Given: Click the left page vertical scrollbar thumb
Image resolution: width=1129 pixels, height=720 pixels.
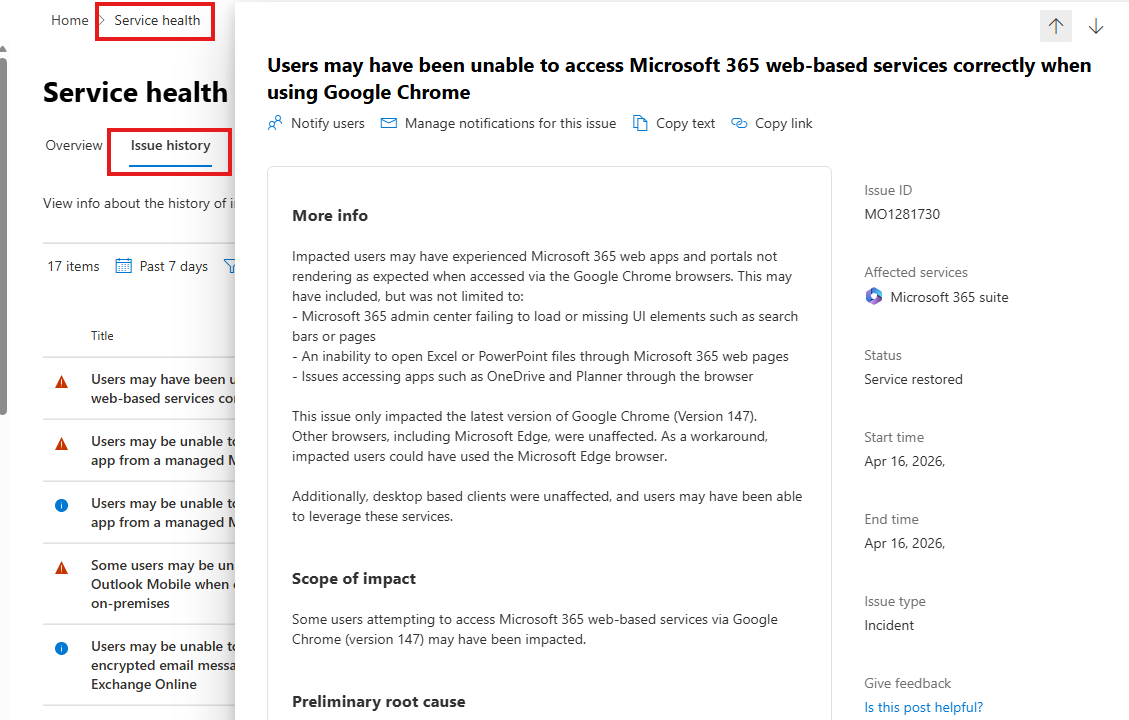Looking at the screenshot, I should tap(4, 235).
